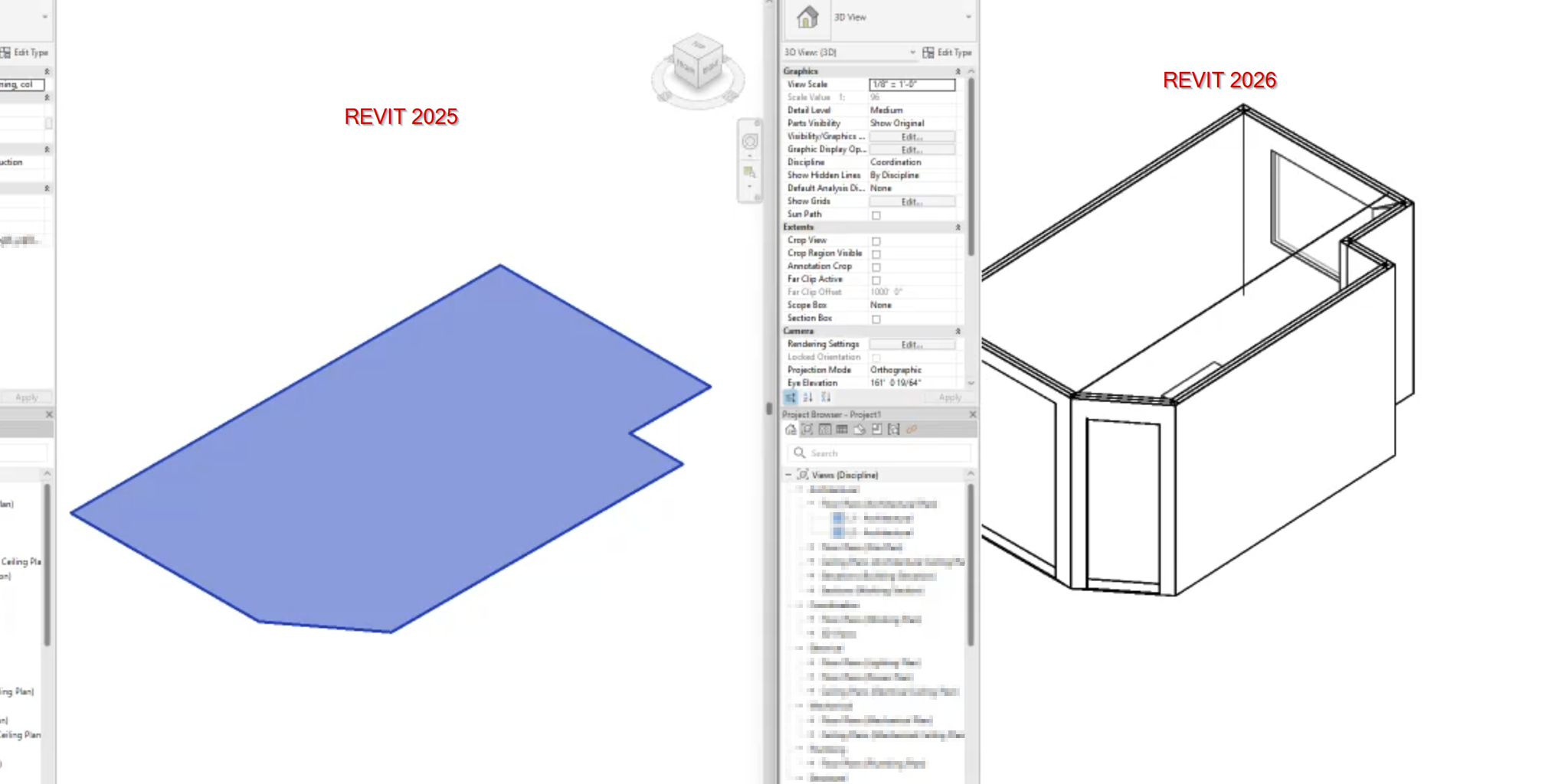Click the Top face of the ViewCube
This screenshot has height=784, width=1542.
[x=698, y=45]
